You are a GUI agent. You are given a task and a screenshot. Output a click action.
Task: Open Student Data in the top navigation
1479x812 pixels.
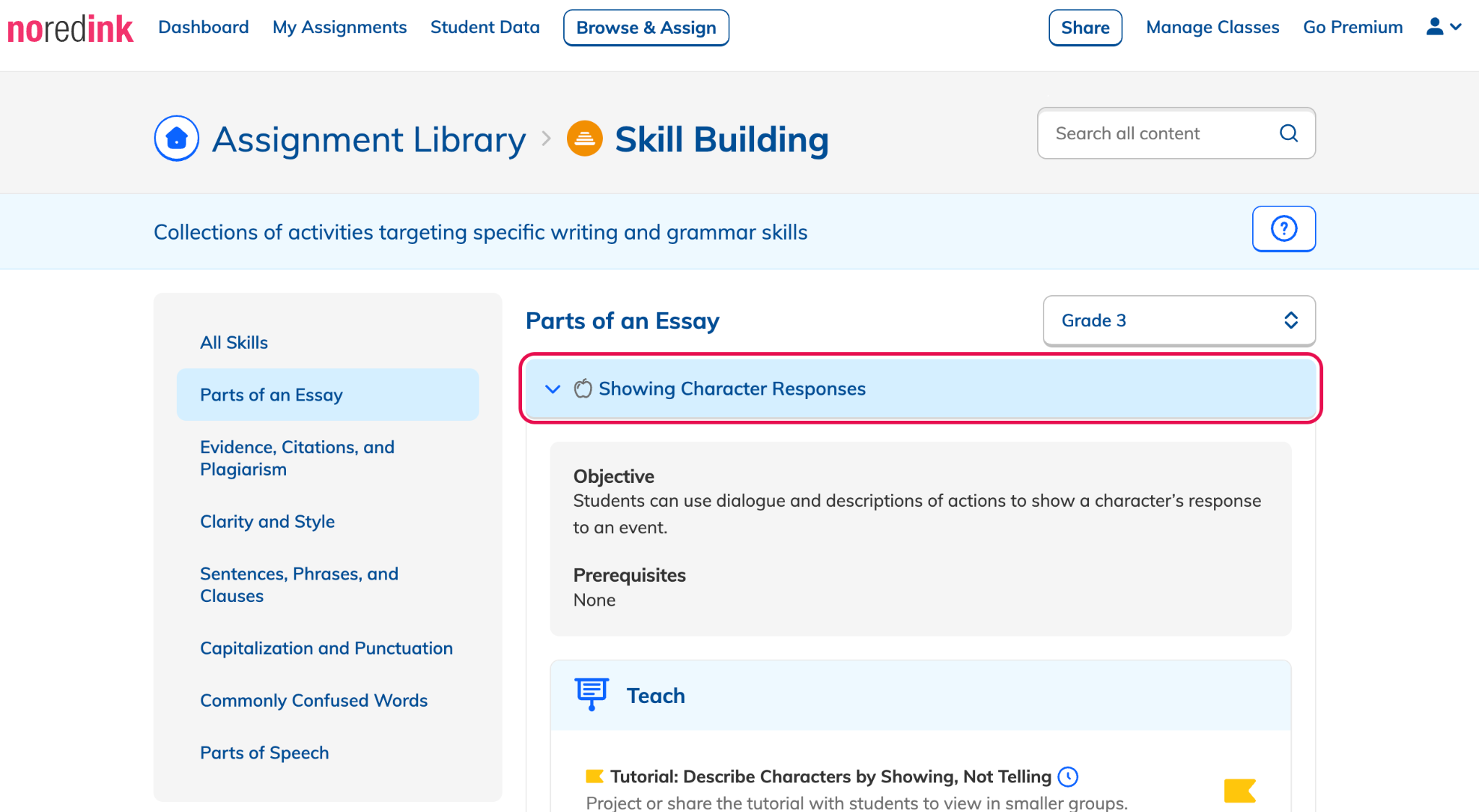pyautogui.click(x=485, y=27)
